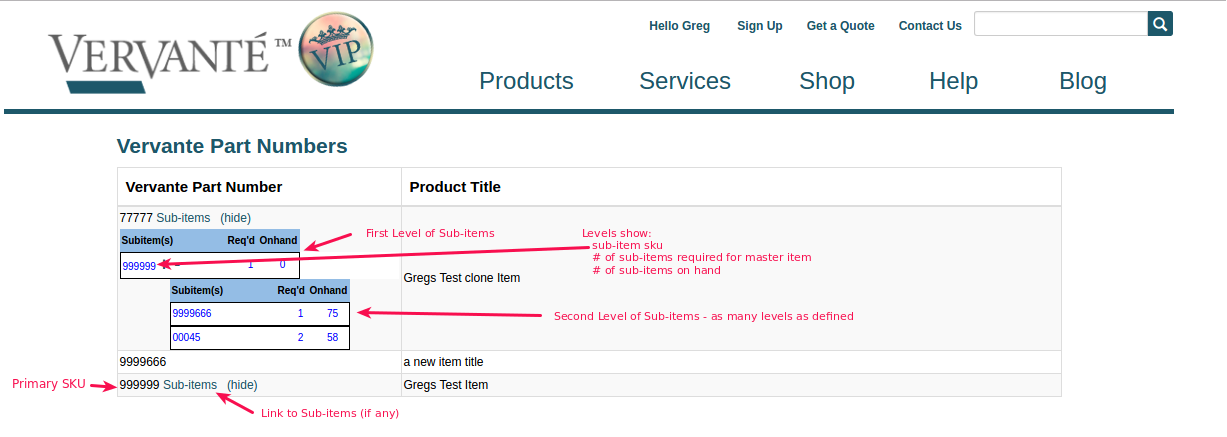Viewport: 1227px width, 437px height.
Task: Open Get a Quote link
Action: coord(841,26)
